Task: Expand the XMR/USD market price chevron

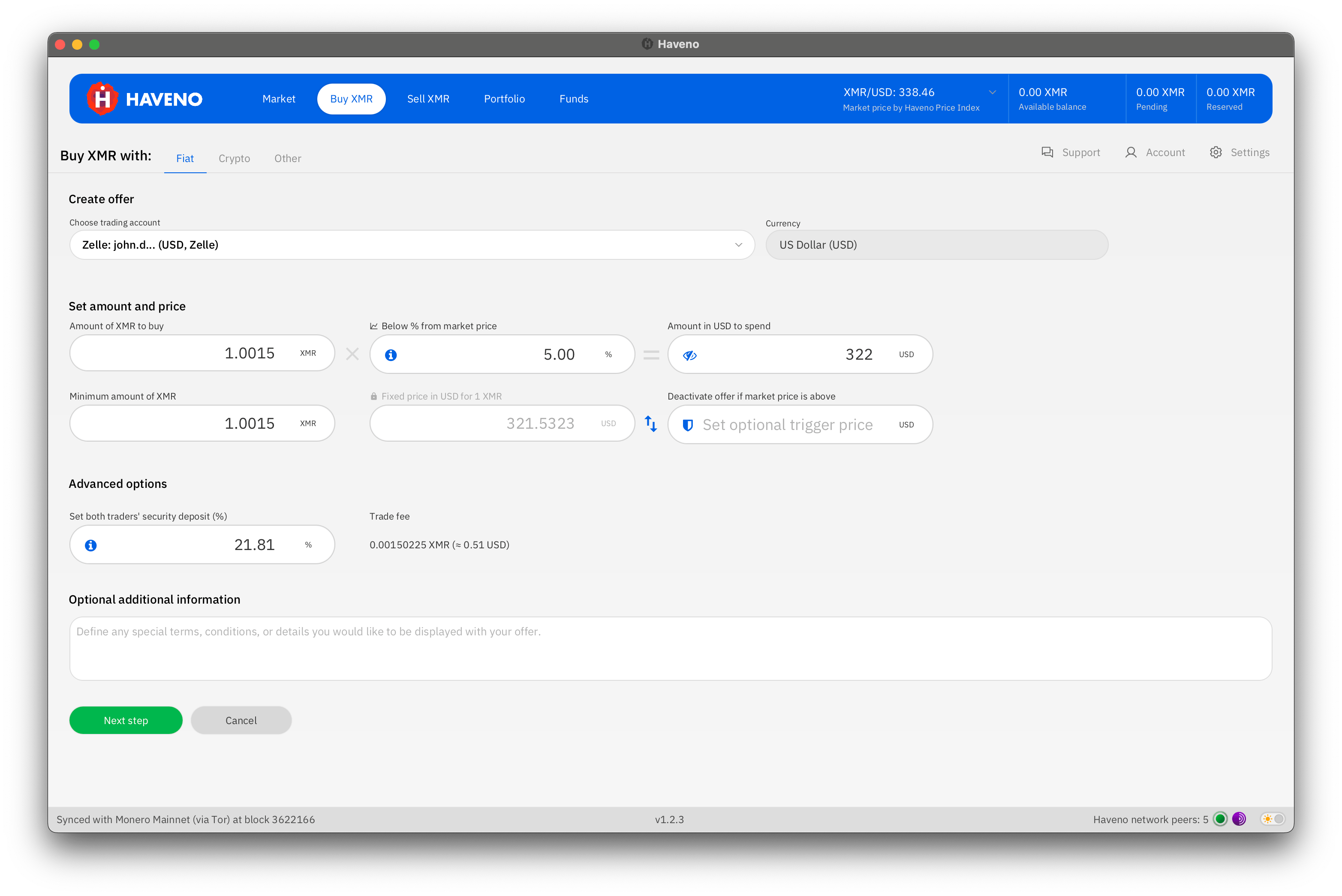Action: pos(992,93)
